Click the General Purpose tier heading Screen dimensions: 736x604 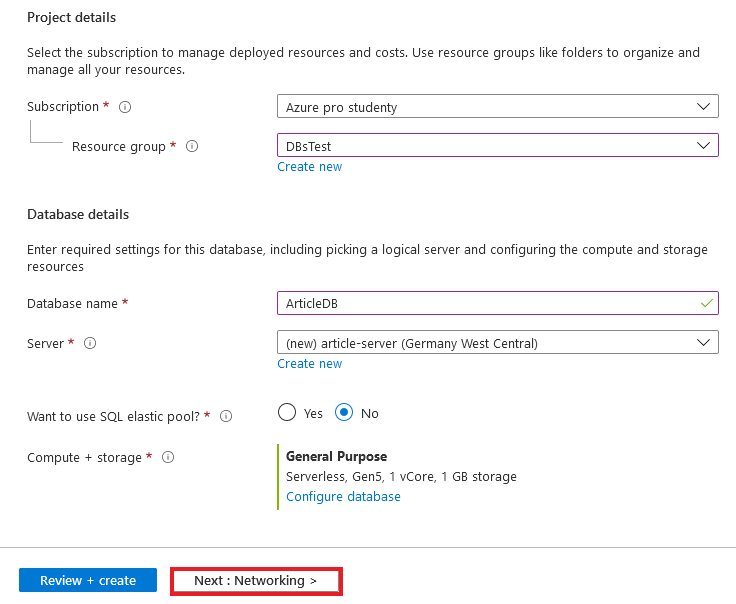click(336, 457)
